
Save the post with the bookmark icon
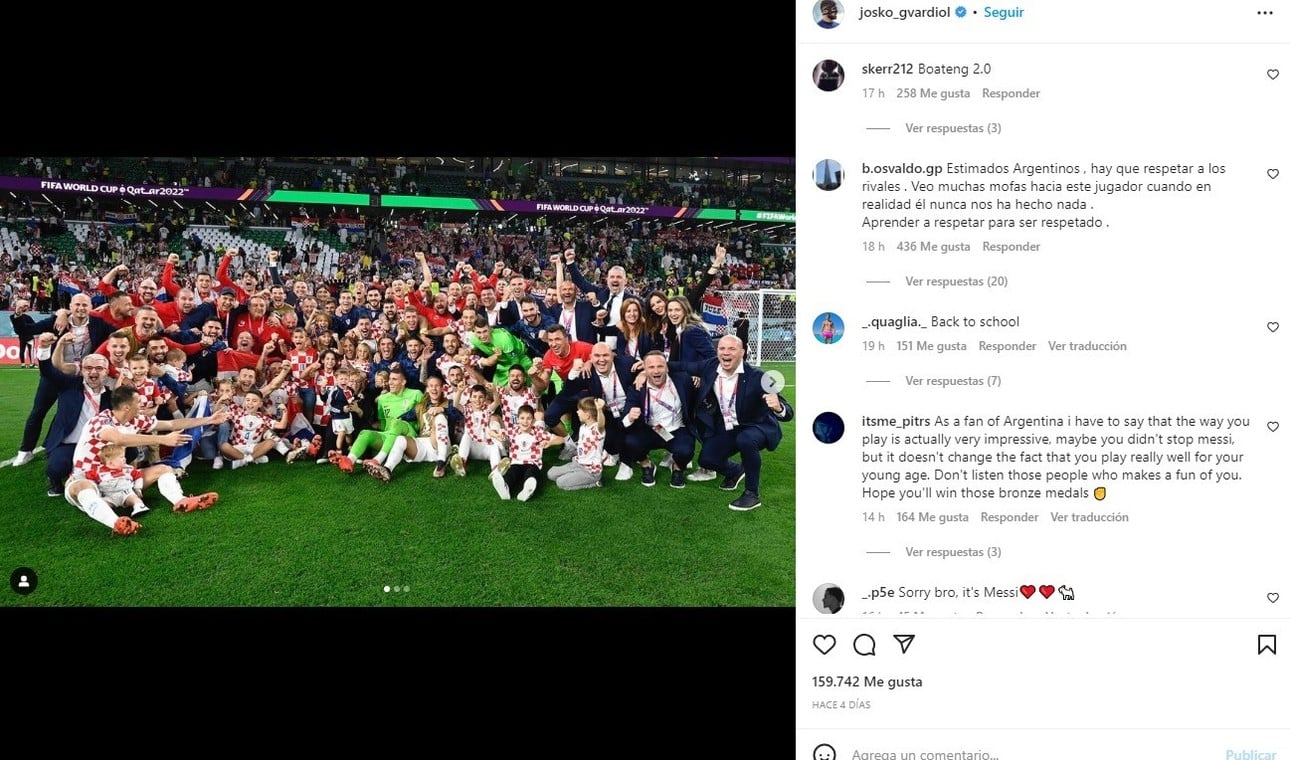click(x=1266, y=645)
